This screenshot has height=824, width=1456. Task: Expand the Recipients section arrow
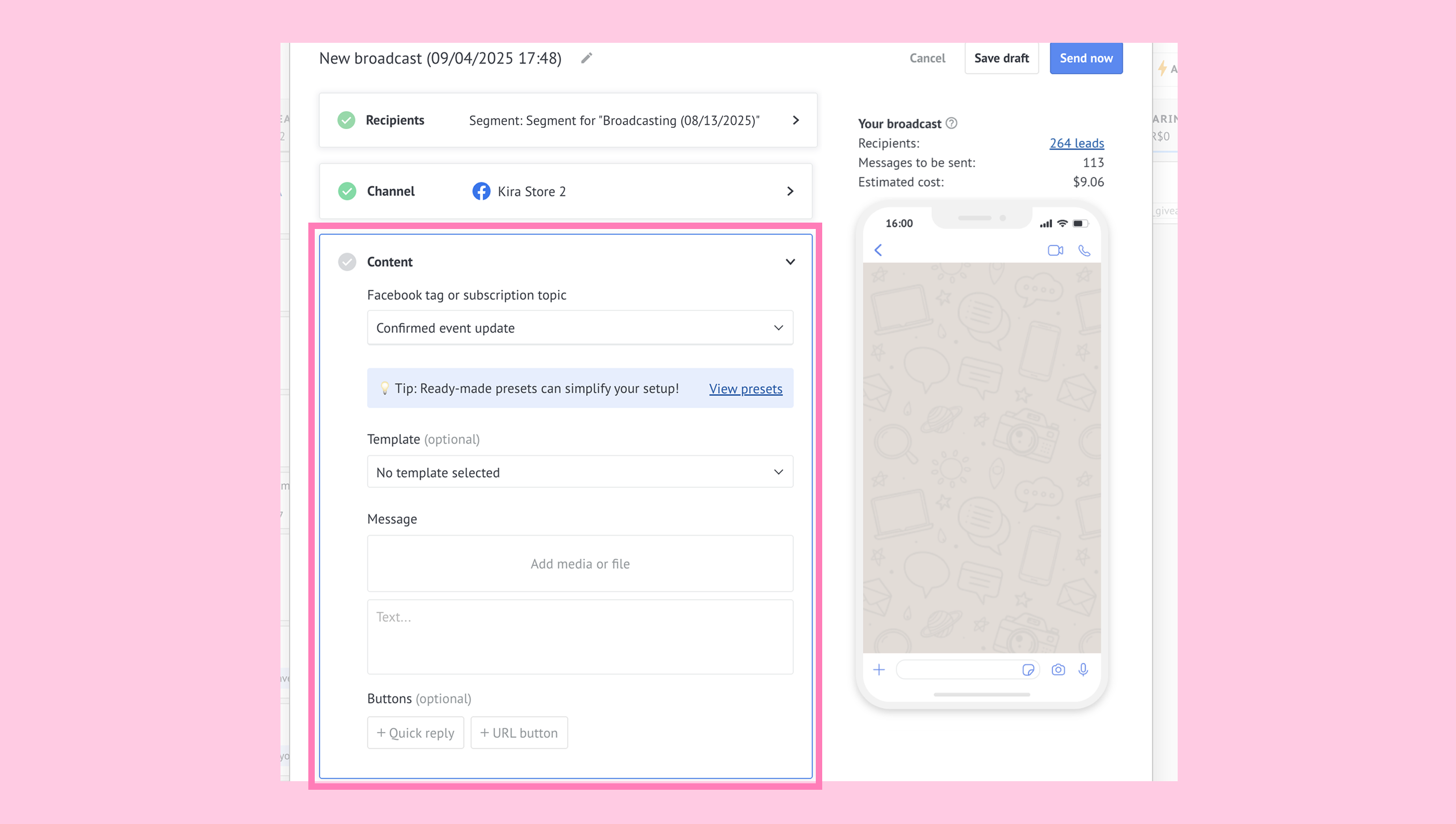795,120
